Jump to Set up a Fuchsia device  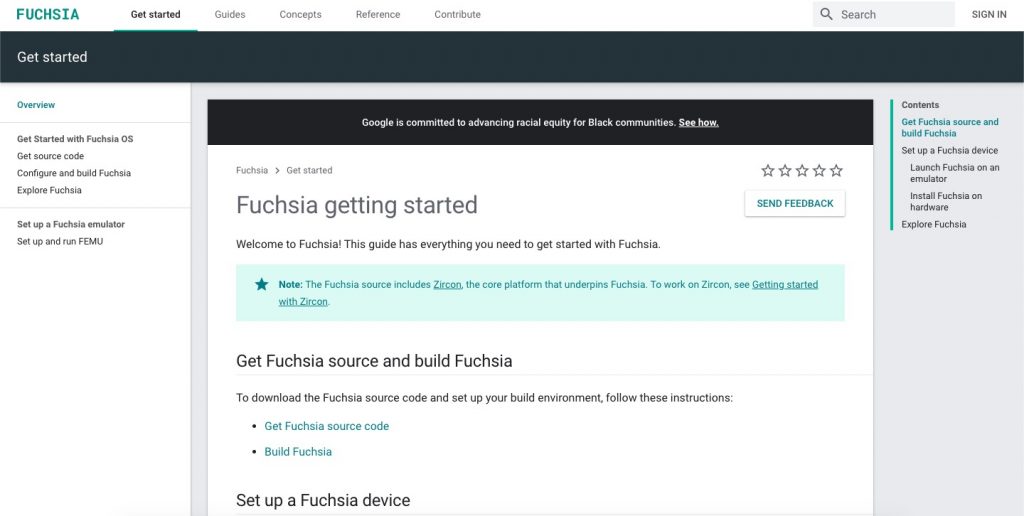(950, 150)
